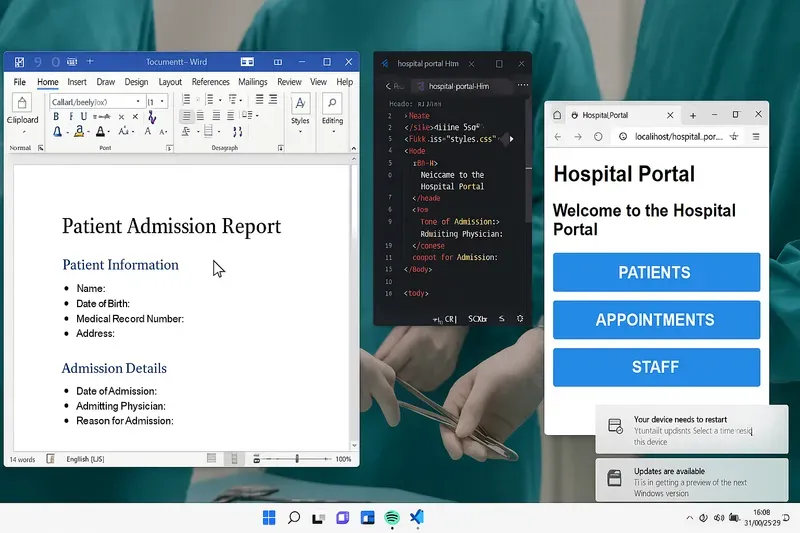This screenshot has height=533, width=800.
Task: Click the browser home icon
Action: (x=557, y=115)
